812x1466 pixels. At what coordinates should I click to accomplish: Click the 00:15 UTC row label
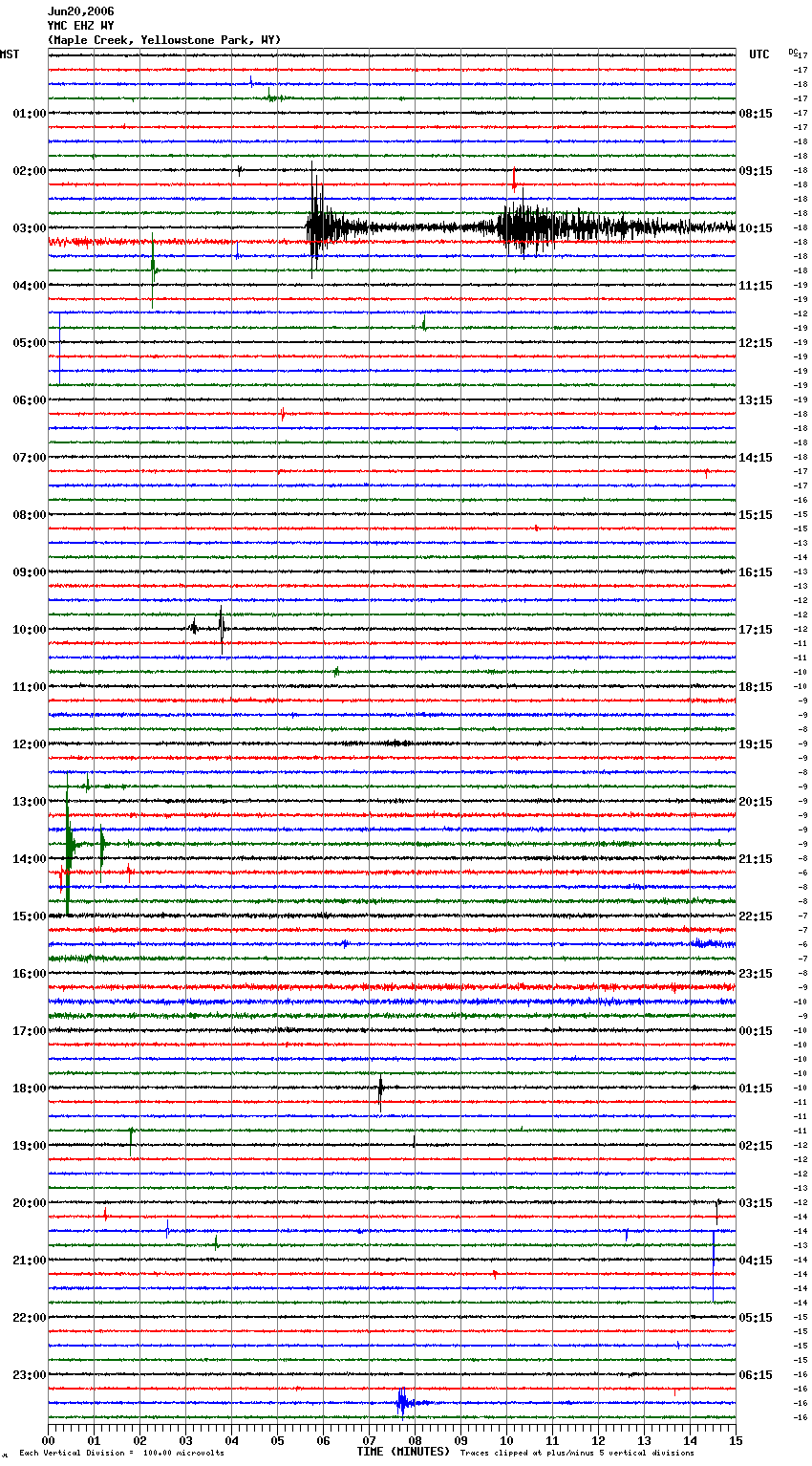(x=756, y=1031)
